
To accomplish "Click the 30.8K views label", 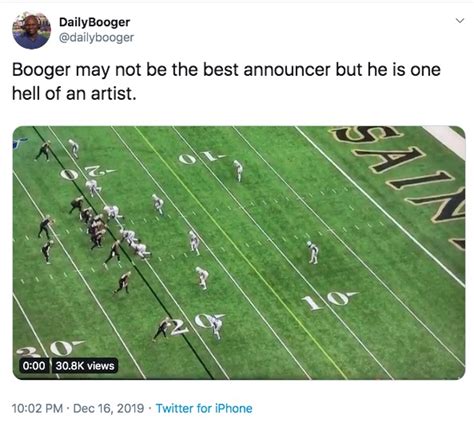I will click(x=85, y=366).
